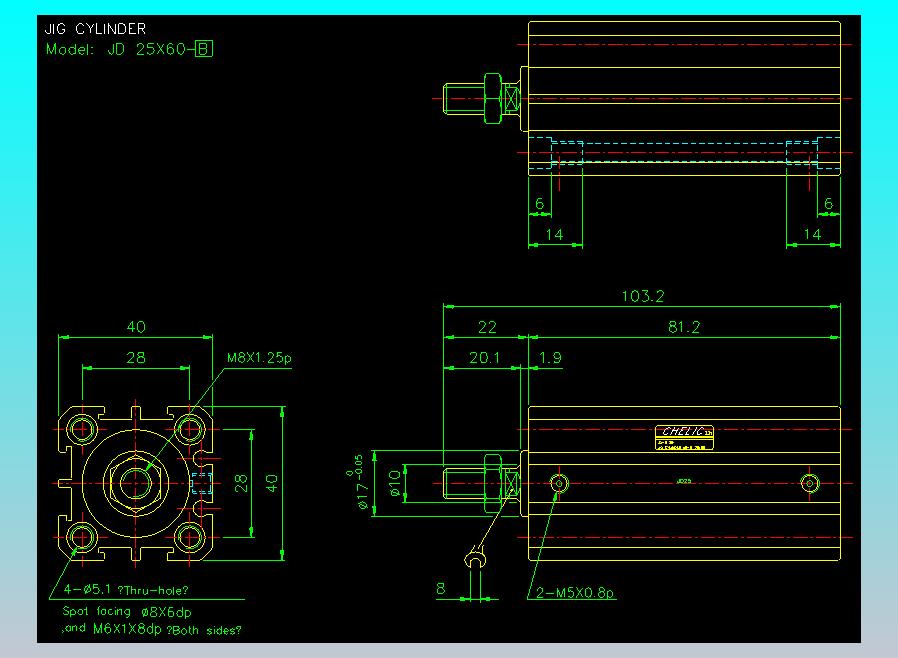The height and width of the screenshot is (658, 898).
Task: Click the 103.2 overall length dimension
Action: pyautogui.click(x=643, y=296)
